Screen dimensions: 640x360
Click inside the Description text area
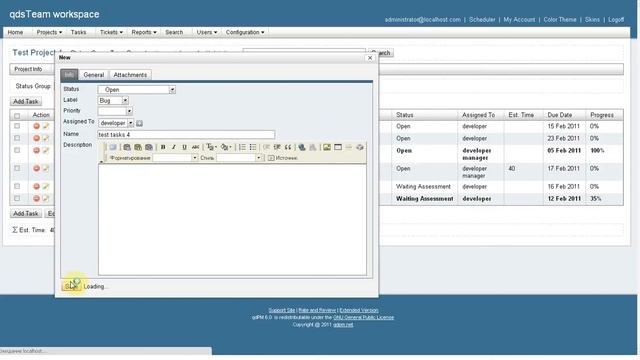pos(232,220)
